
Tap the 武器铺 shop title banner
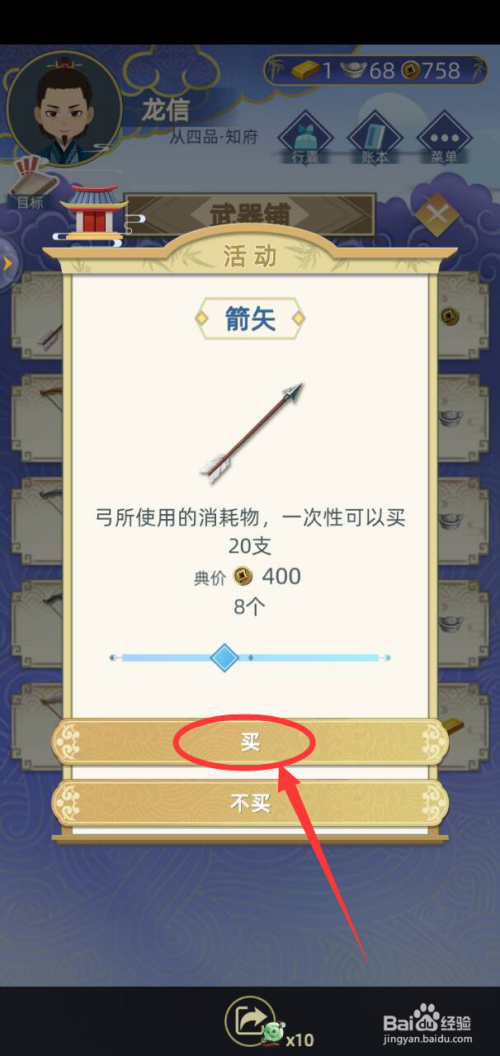click(x=250, y=215)
